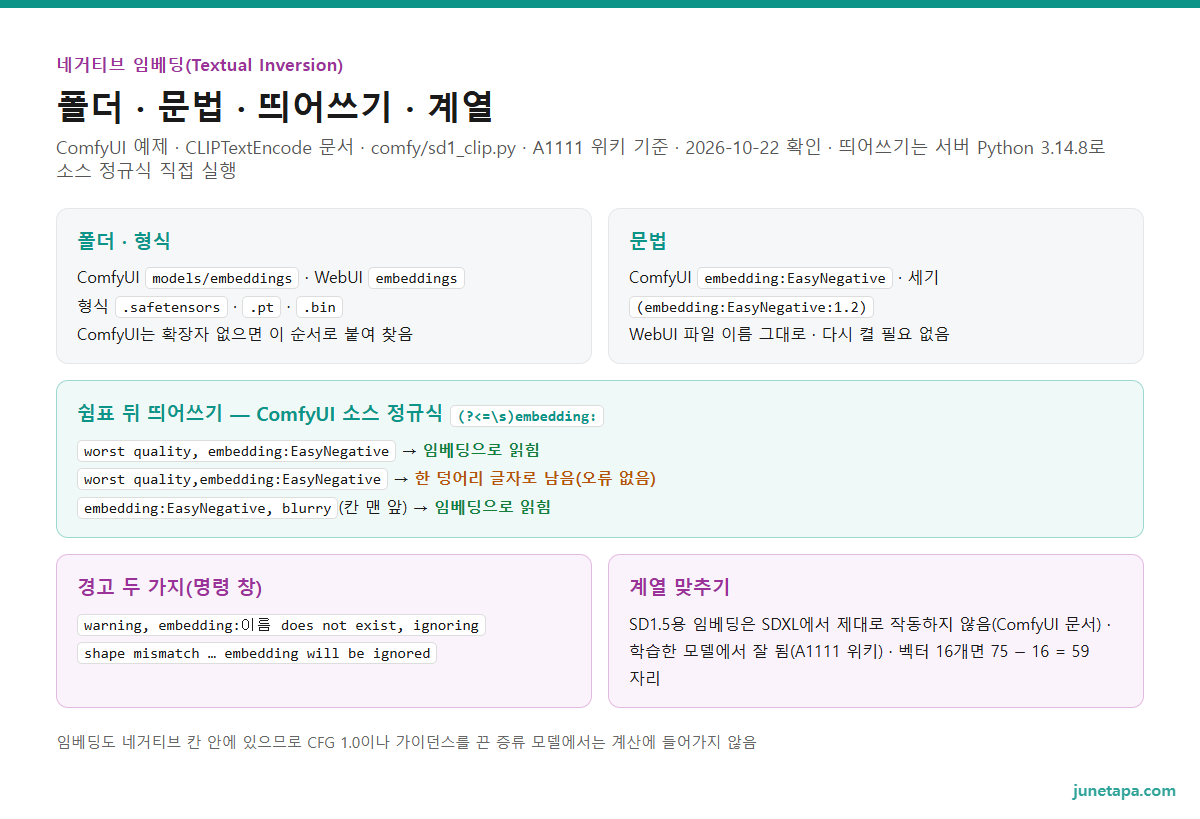This screenshot has width=1200, height=819.
Task: Click the .safetensors format chip
Action: [170, 306]
